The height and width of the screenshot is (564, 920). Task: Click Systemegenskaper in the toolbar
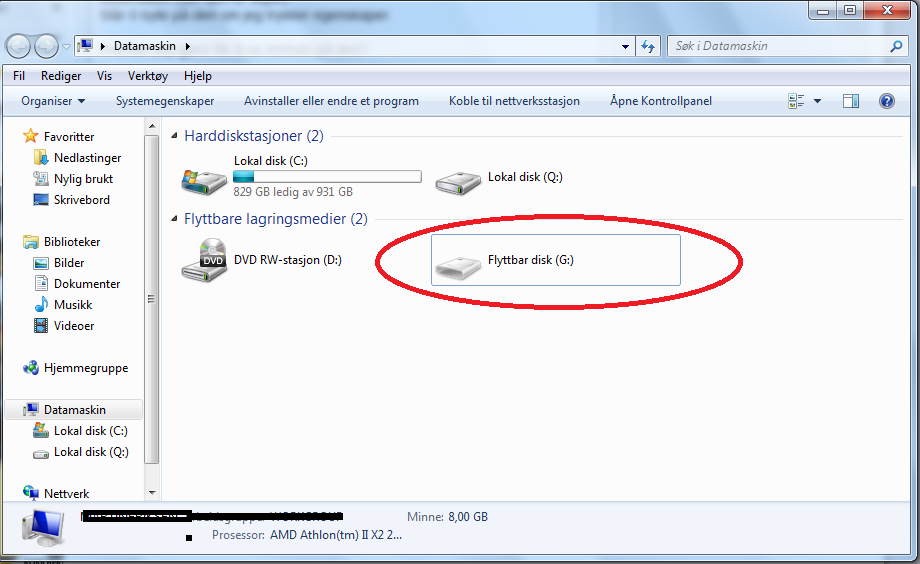tap(165, 101)
